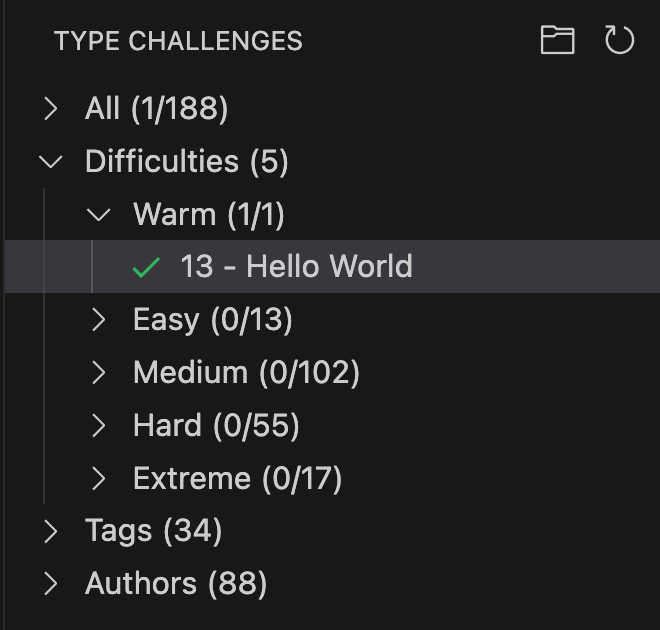Screen dimensions: 660x630
Task: Expand the Hard (0/55) chevron
Action: coord(99,426)
